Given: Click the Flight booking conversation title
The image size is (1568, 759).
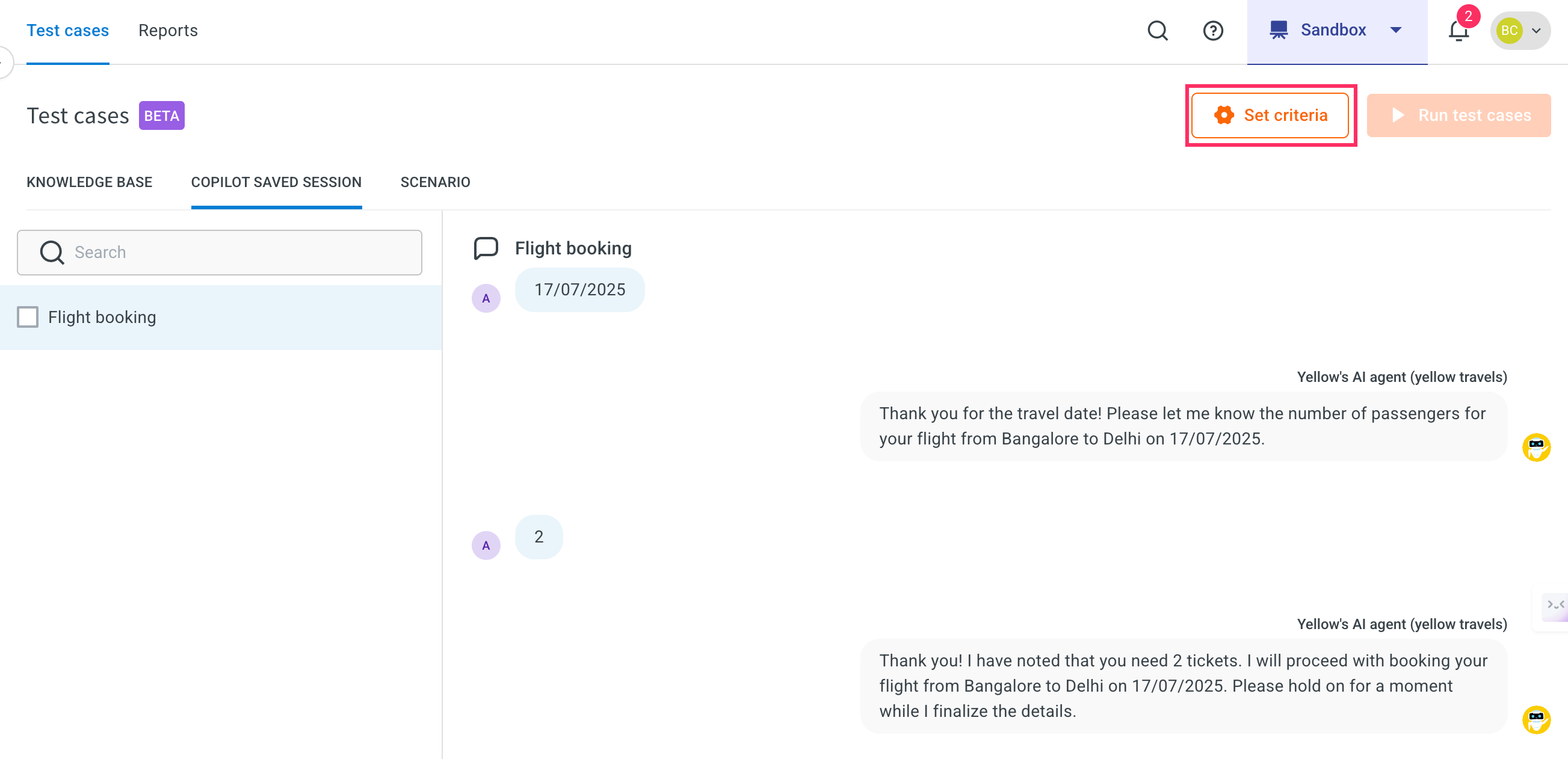Looking at the screenshot, I should [x=573, y=248].
